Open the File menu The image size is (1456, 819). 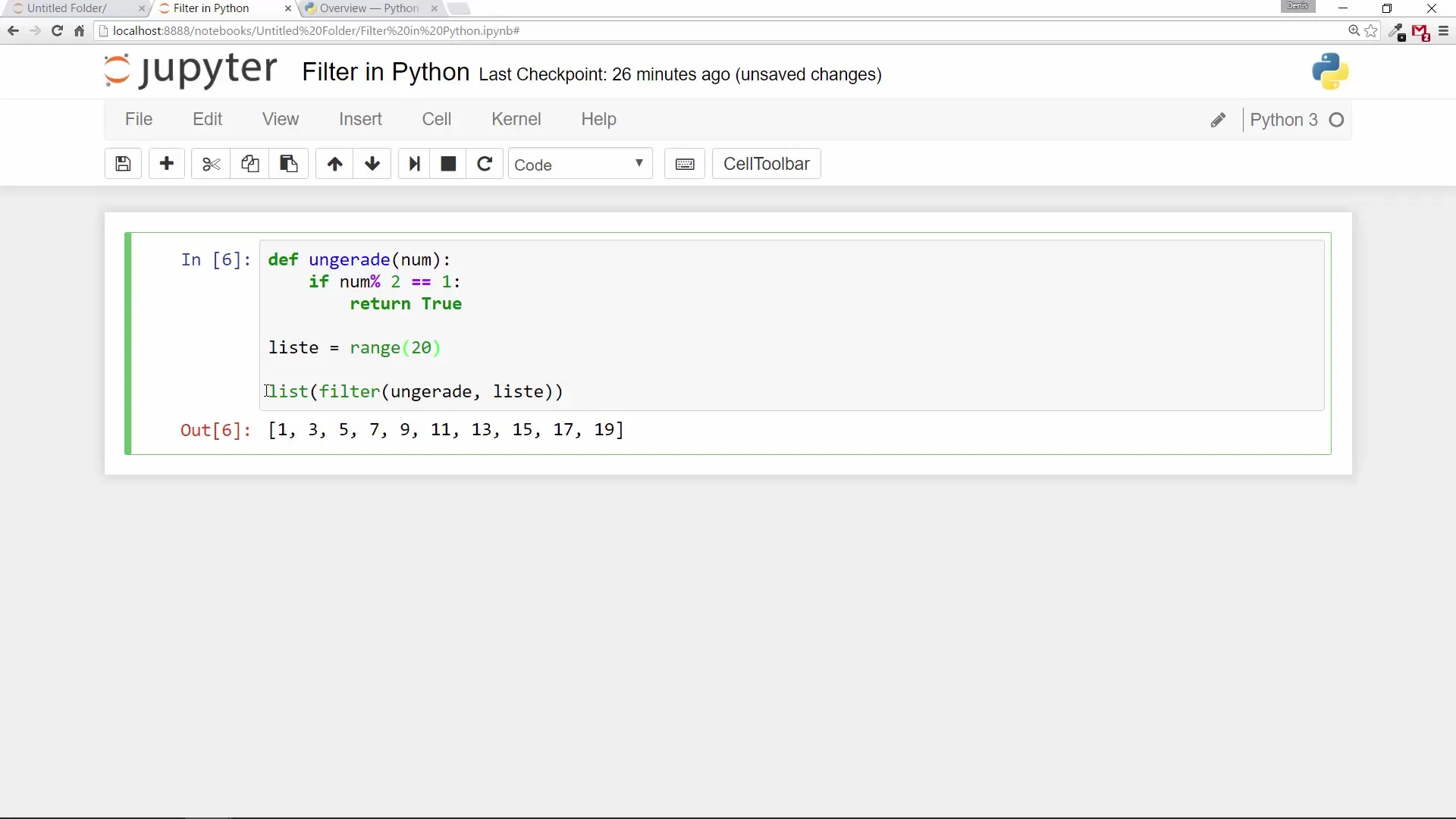(139, 119)
